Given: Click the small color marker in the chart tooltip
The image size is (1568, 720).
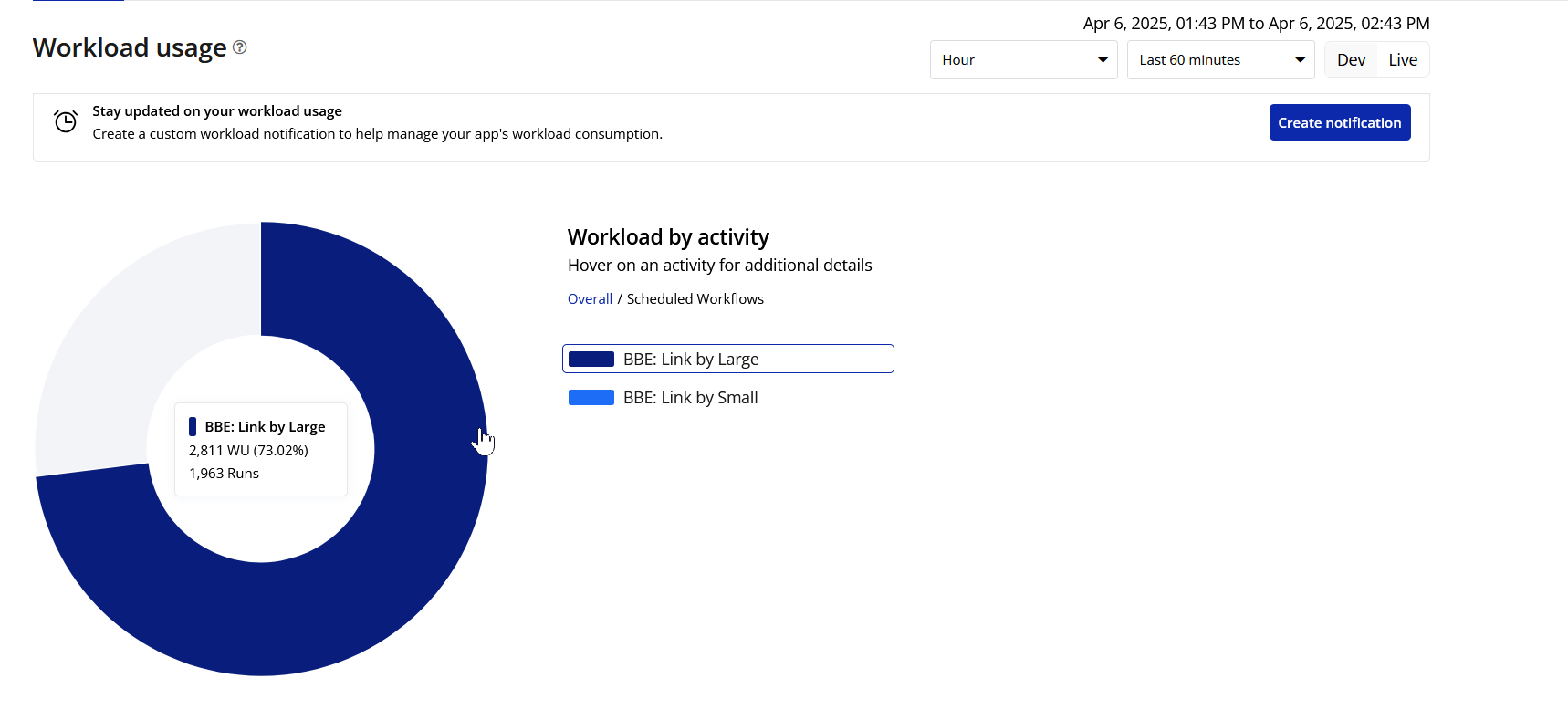Looking at the screenshot, I should 193,426.
